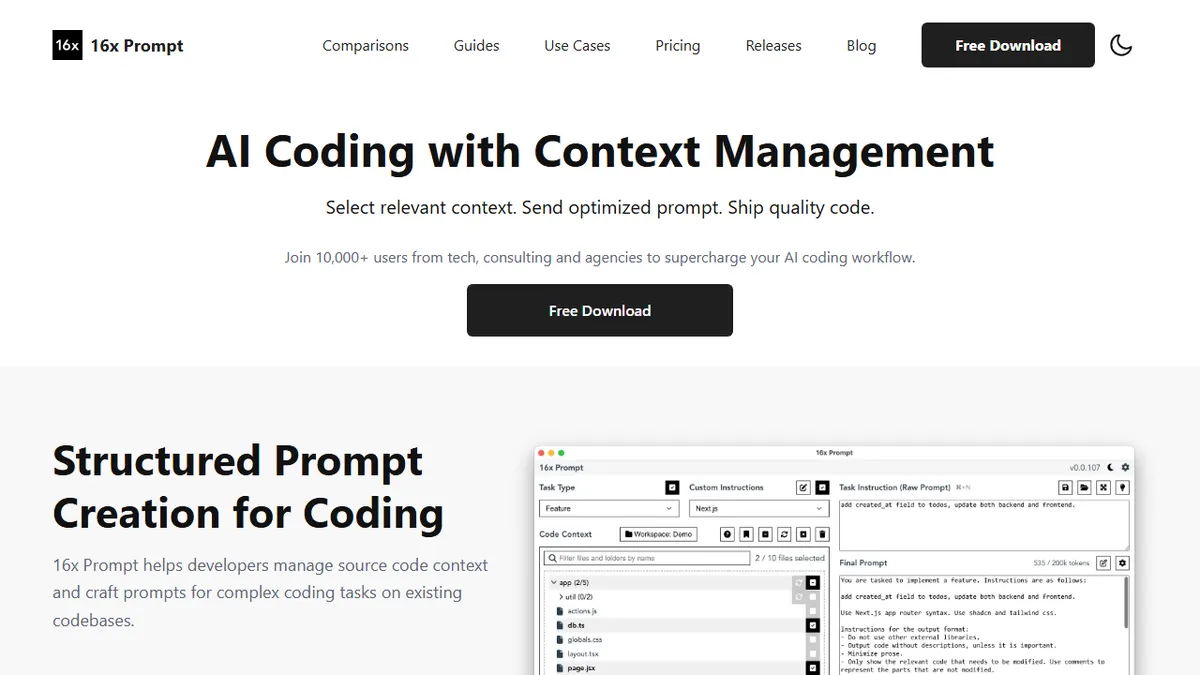Toggle the Task Type checkbox

coord(672,488)
